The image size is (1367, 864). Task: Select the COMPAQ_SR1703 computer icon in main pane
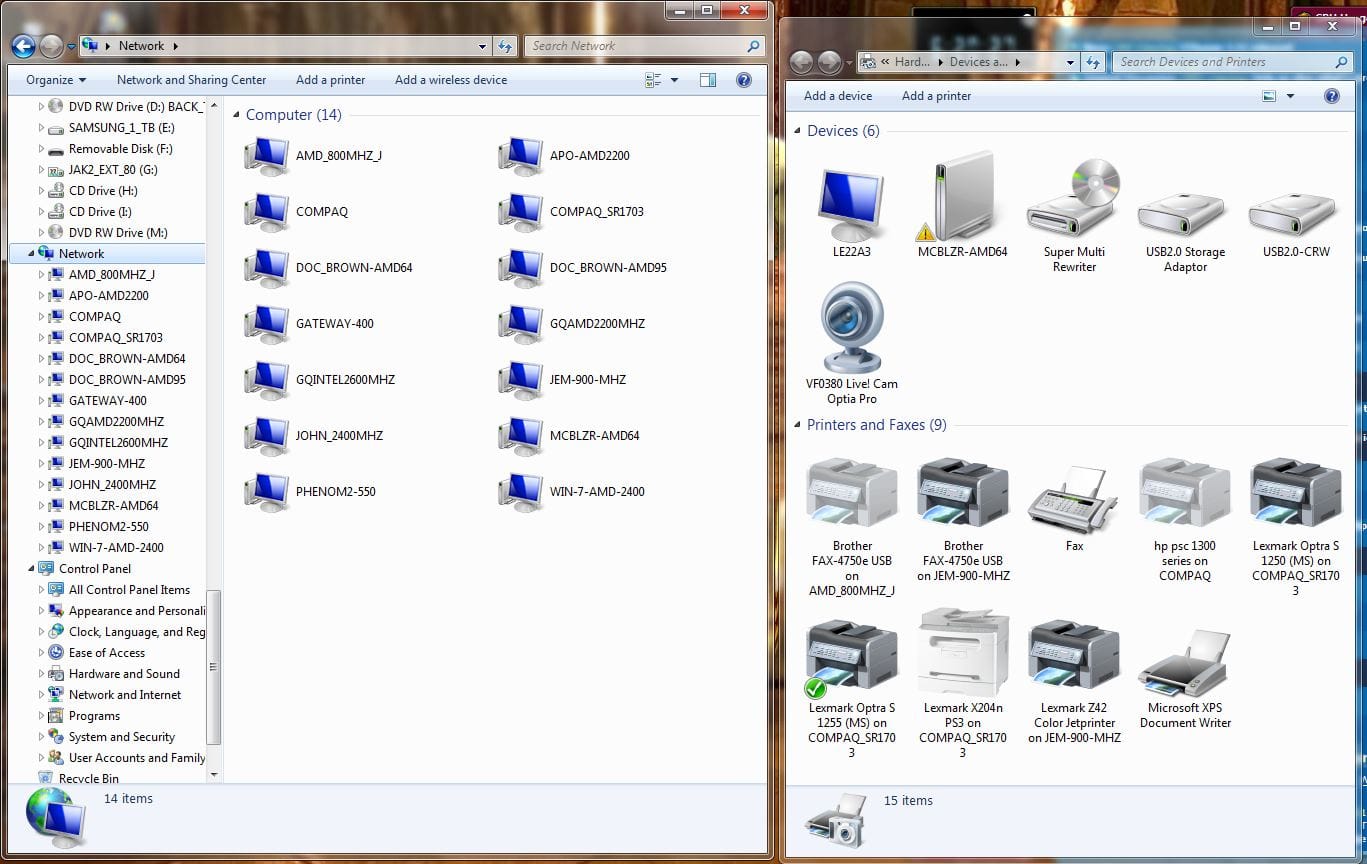[521, 212]
